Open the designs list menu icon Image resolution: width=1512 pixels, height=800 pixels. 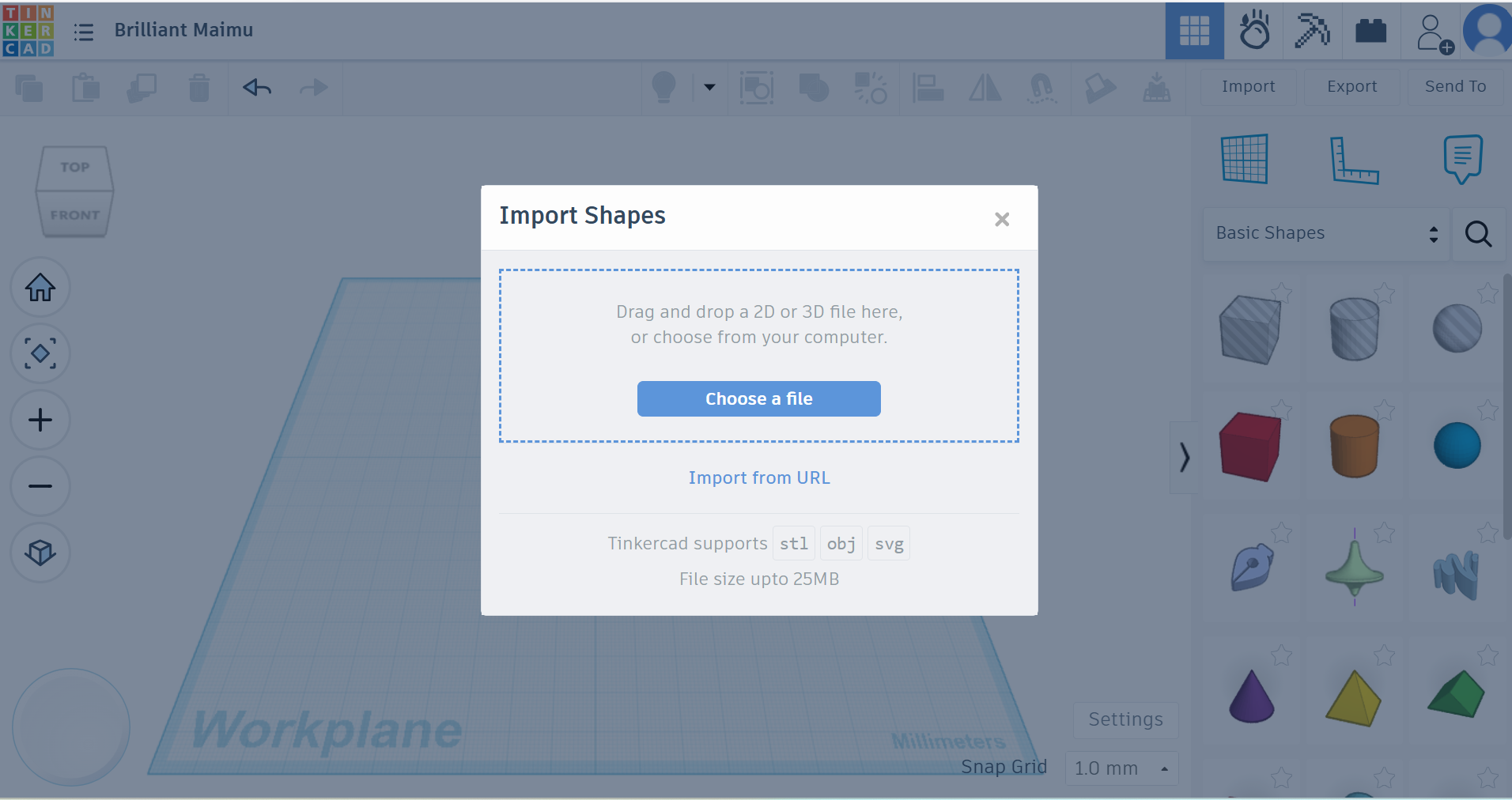click(83, 32)
